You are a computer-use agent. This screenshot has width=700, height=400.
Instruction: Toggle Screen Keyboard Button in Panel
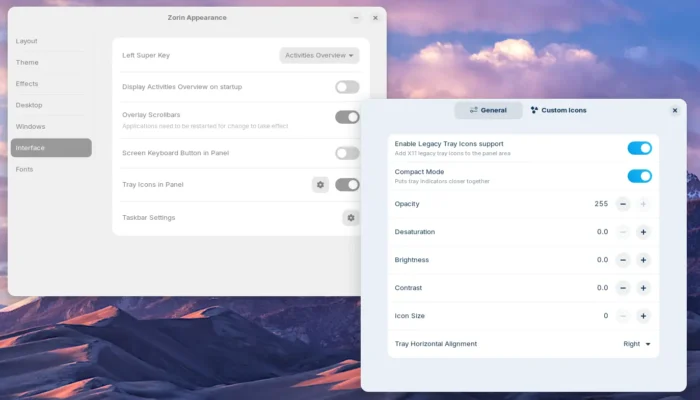347,153
